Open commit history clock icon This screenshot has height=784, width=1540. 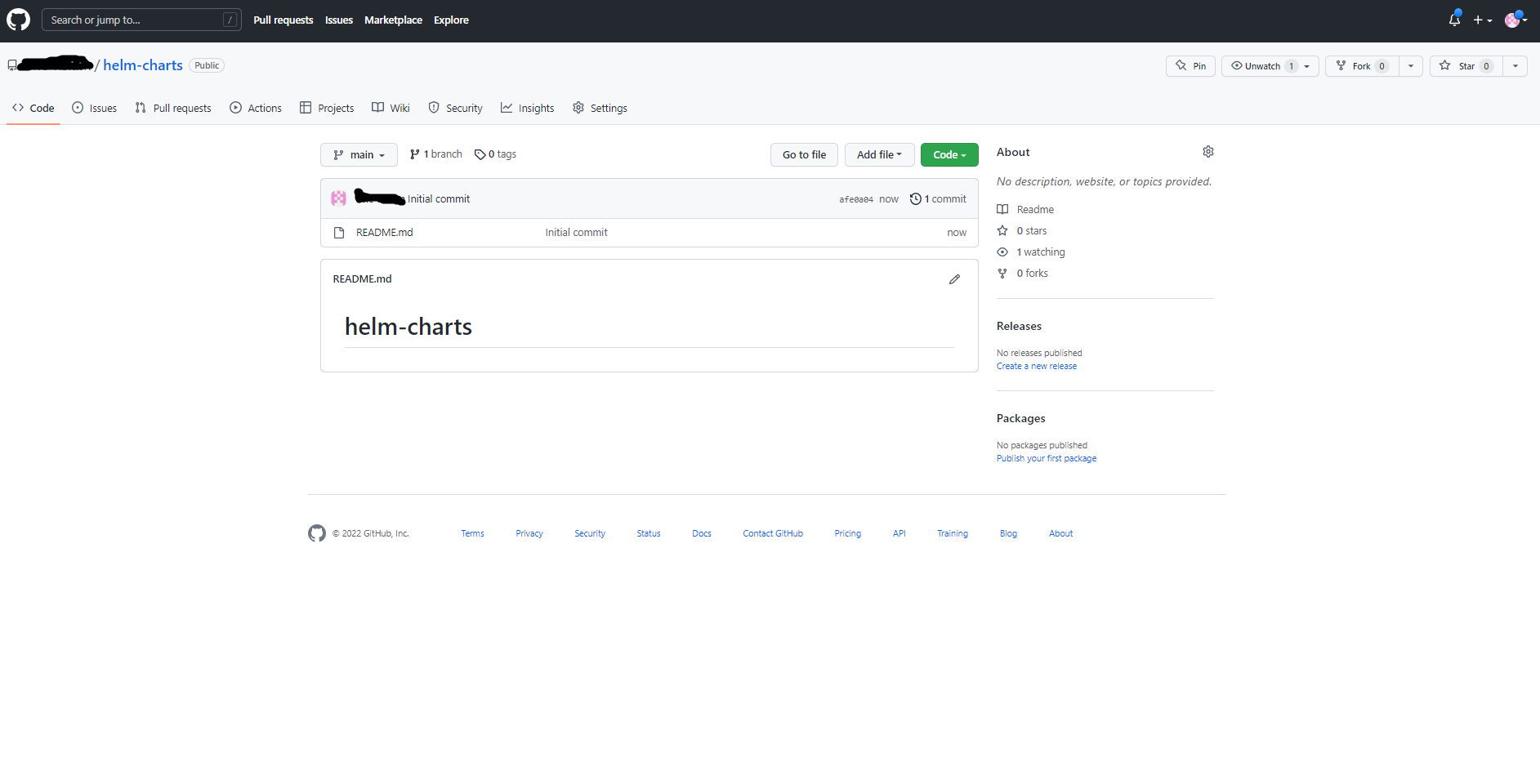click(916, 198)
